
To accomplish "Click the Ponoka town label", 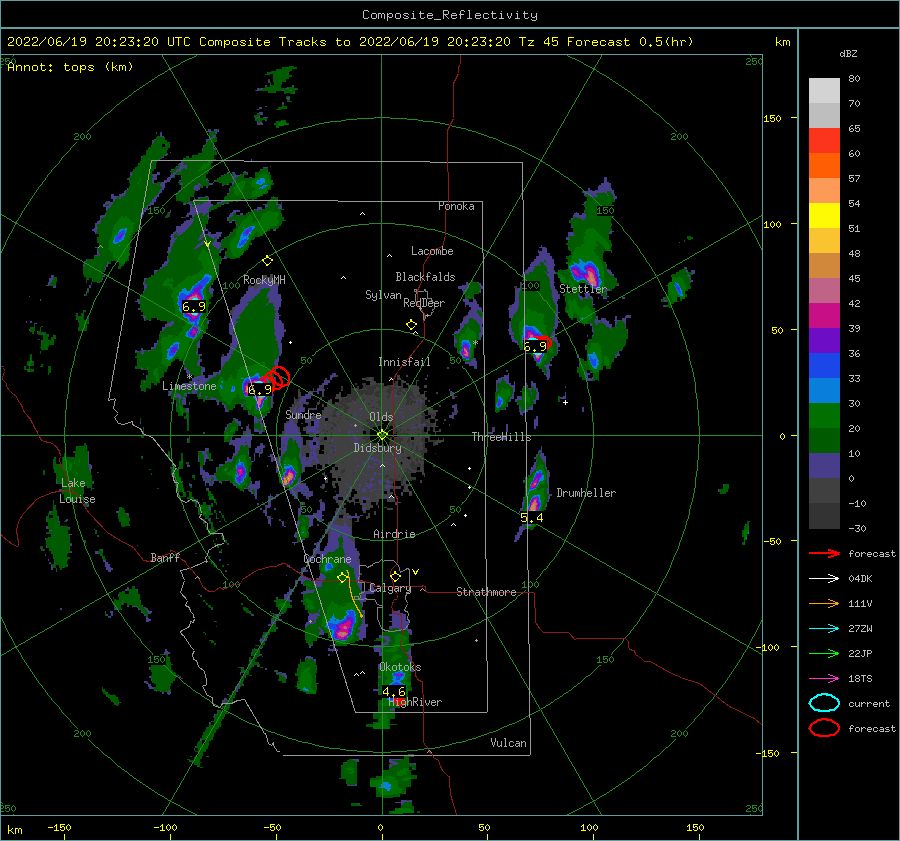I will (456, 206).
